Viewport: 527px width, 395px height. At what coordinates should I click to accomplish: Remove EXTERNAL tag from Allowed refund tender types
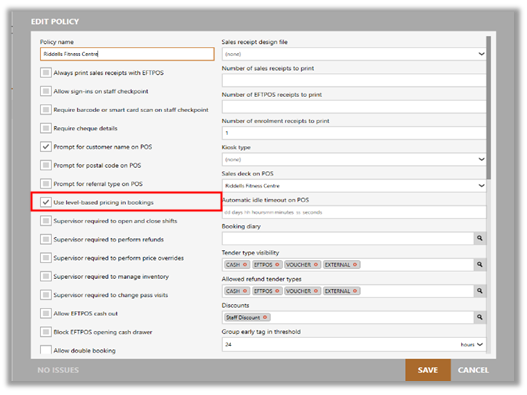click(x=355, y=291)
